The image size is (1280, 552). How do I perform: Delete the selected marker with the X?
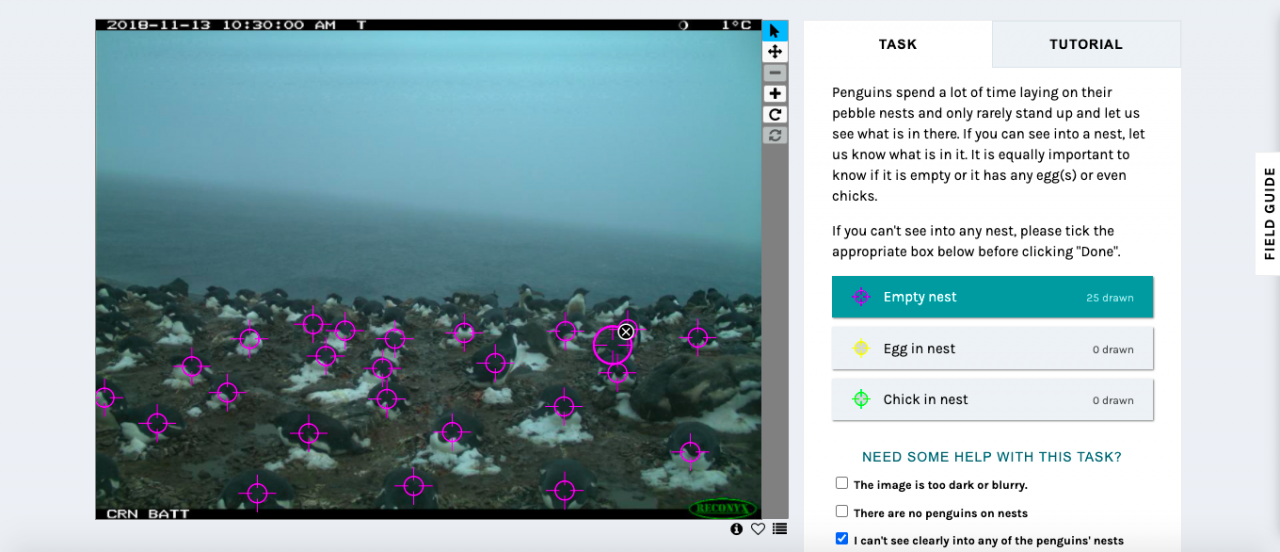pos(626,331)
